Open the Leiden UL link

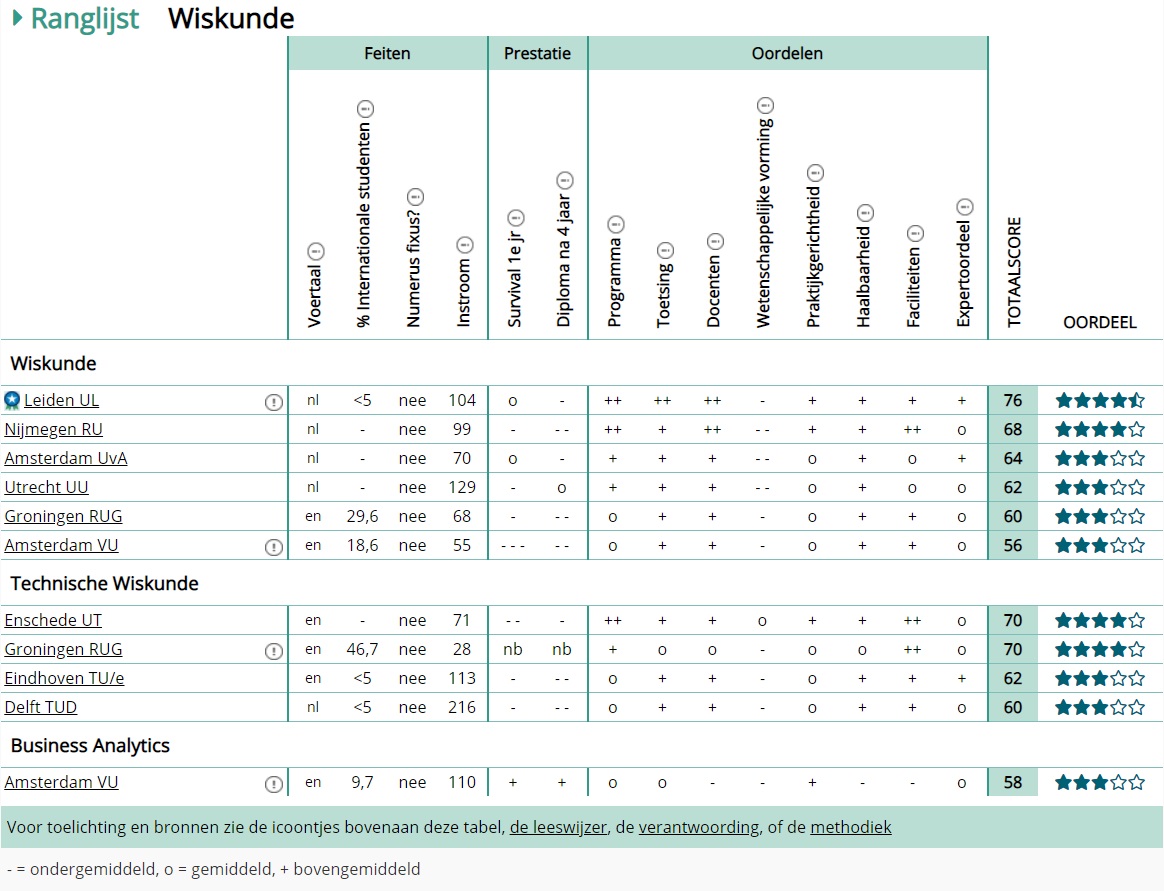point(61,400)
